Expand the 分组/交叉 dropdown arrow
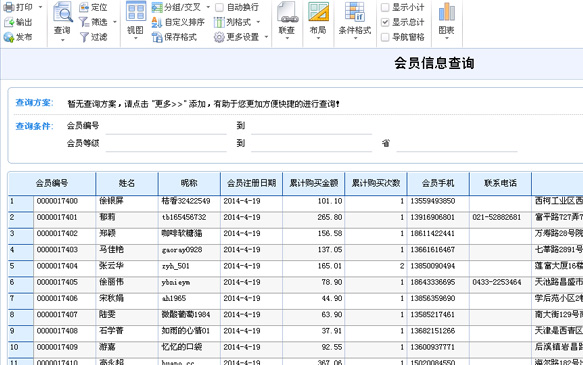The height and width of the screenshot is (365, 583). point(208,7)
